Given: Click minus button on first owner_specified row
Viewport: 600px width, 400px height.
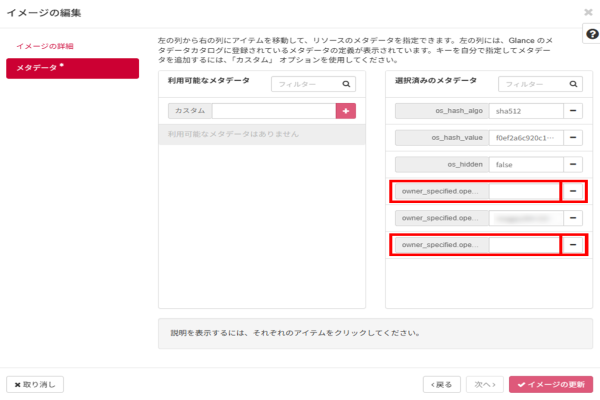Looking at the screenshot, I should tap(573, 190).
